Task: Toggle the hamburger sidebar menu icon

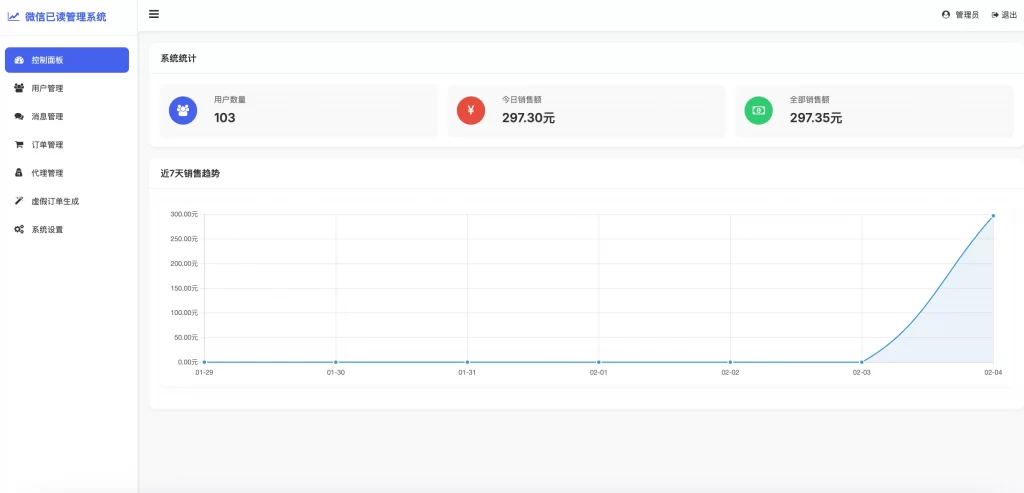Action: point(153,14)
